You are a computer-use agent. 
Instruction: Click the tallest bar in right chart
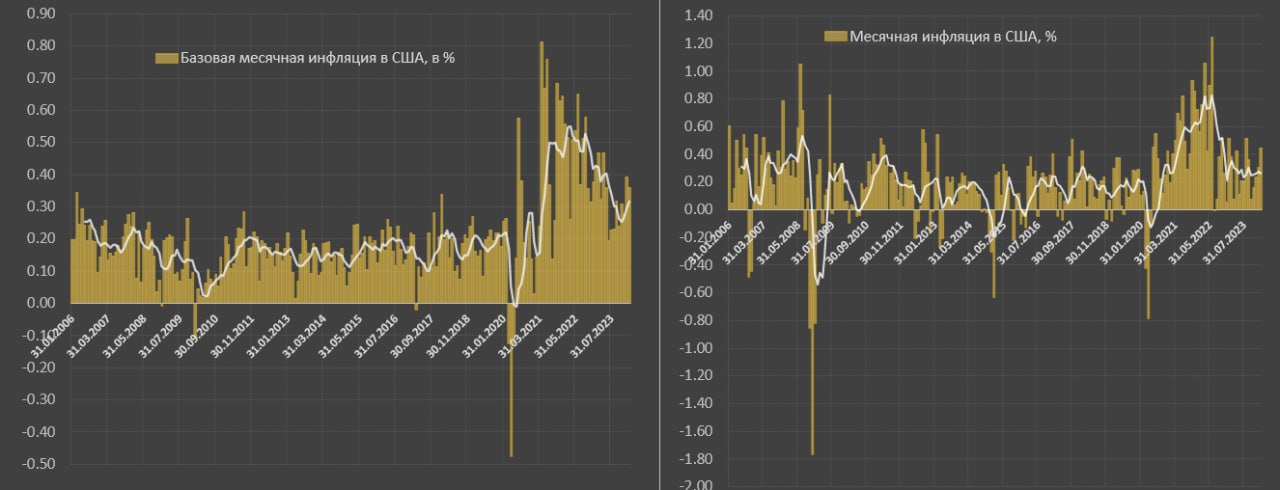(x=1212, y=100)
